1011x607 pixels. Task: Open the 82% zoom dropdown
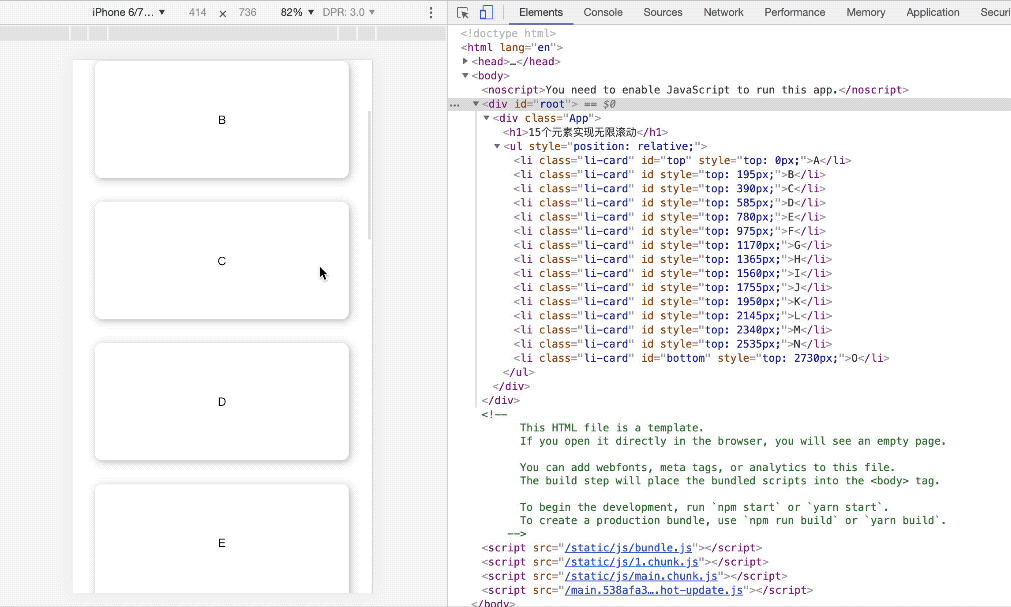297,12
